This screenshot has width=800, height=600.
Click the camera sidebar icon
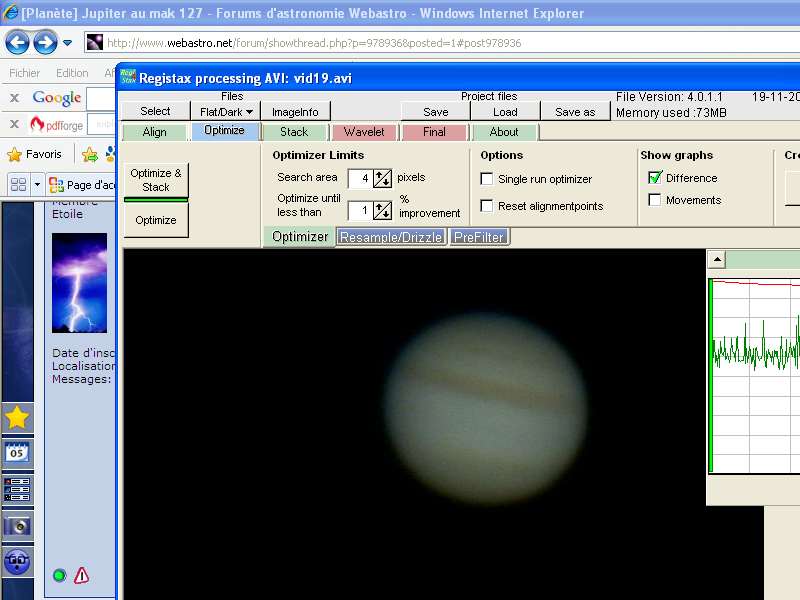[x=18, y=526]
